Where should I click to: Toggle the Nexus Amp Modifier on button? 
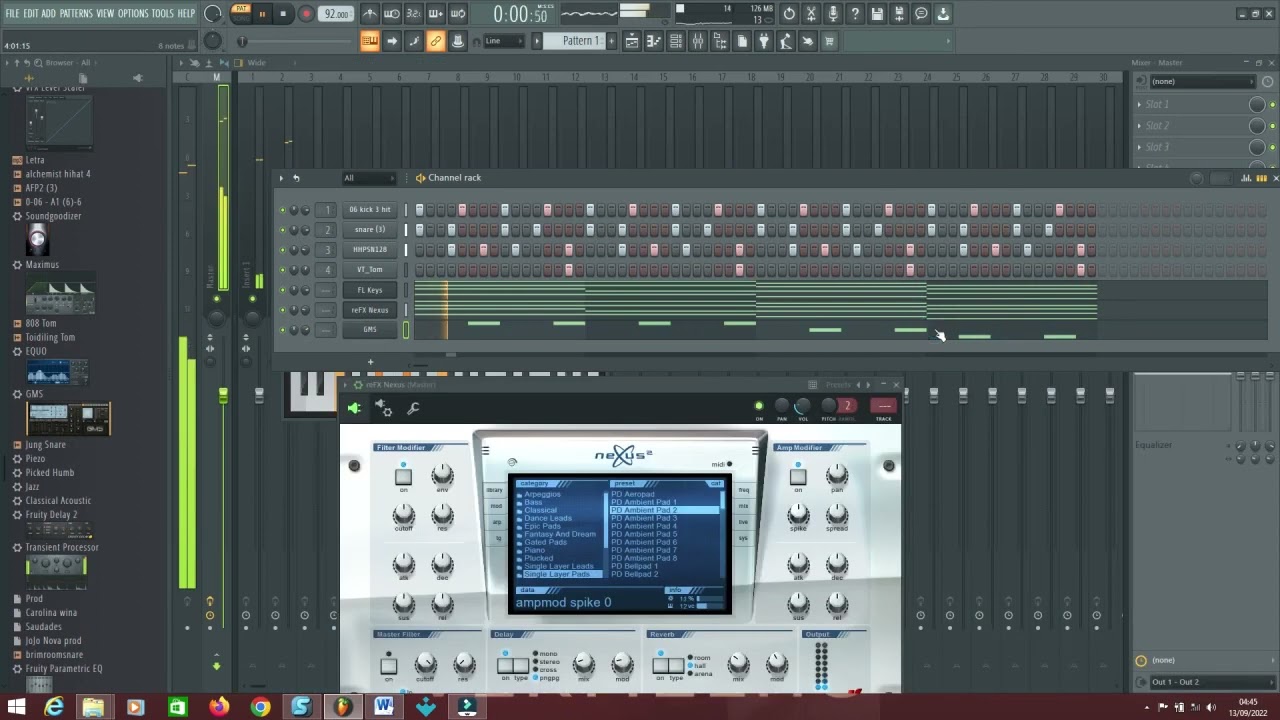[798, 477]
